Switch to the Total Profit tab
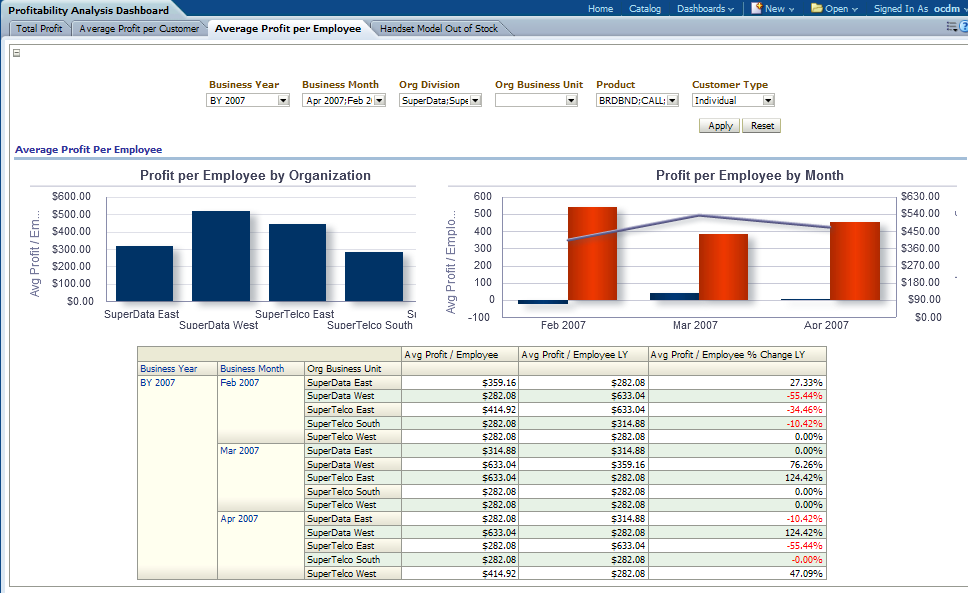968x593 pixels. tap(39, 29)
